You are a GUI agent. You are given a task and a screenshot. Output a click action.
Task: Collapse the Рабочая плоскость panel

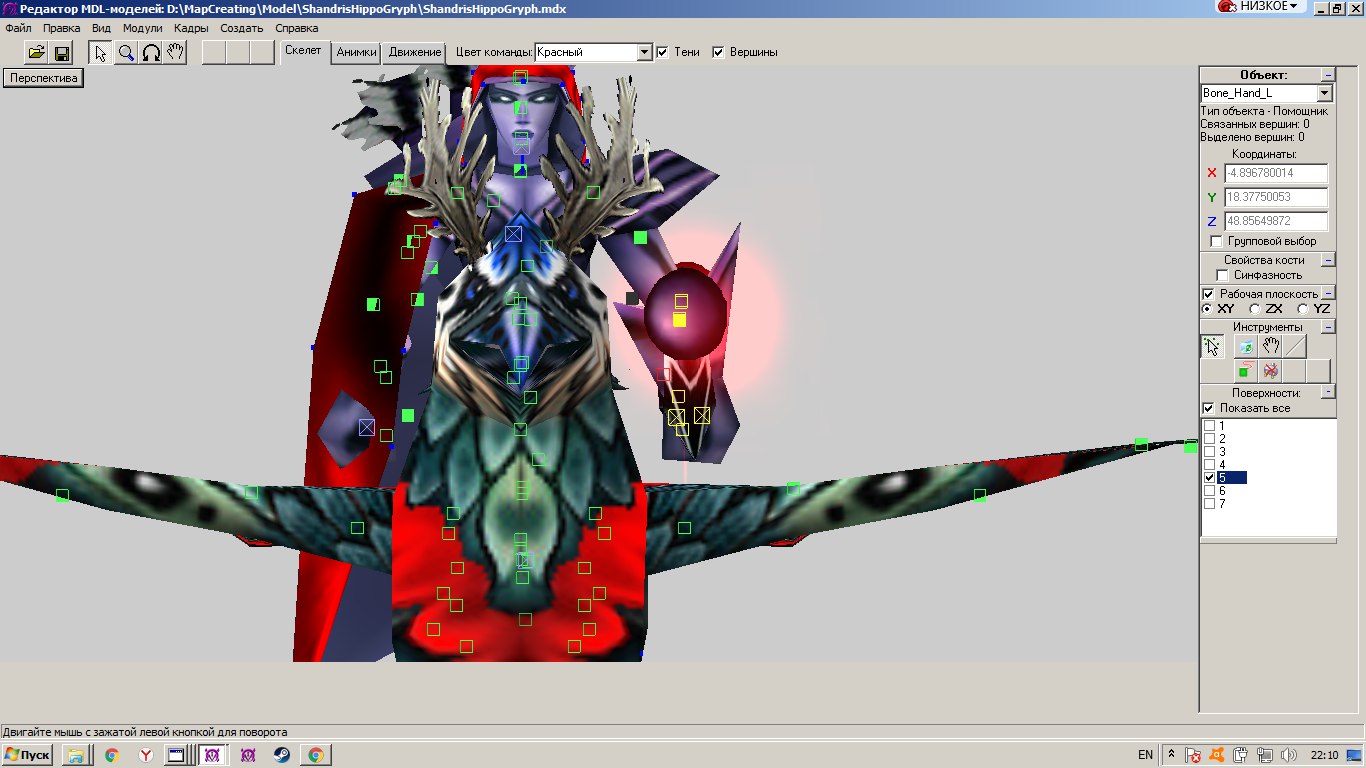point(1328,294)
